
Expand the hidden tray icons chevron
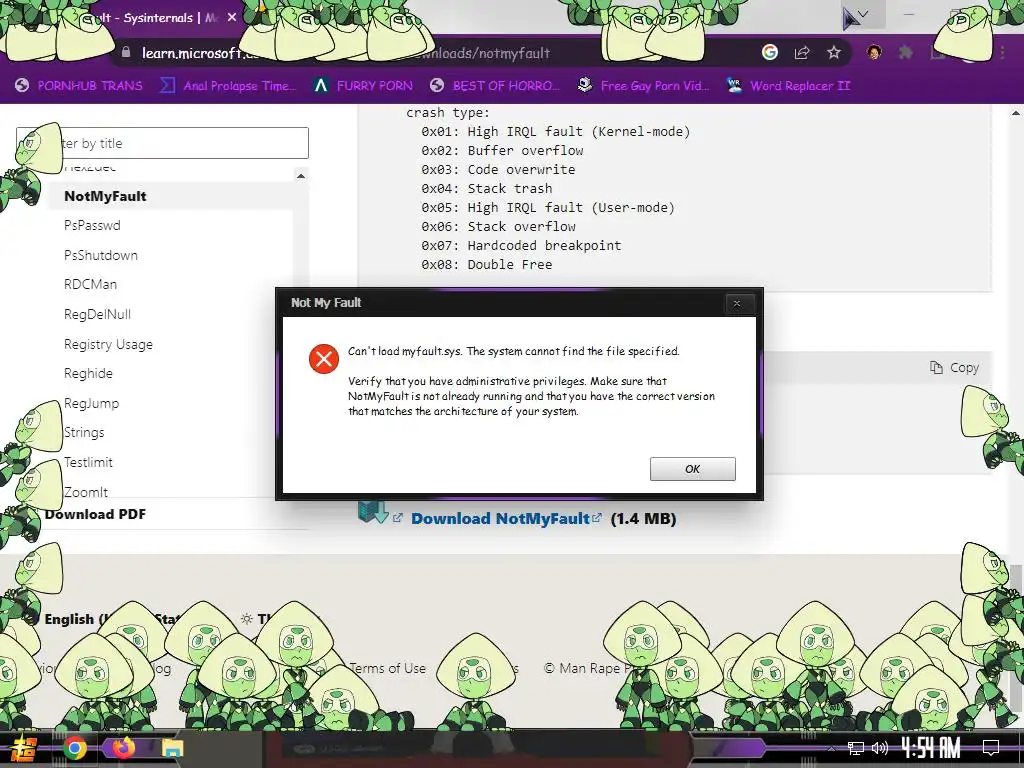tap(831, 748)
